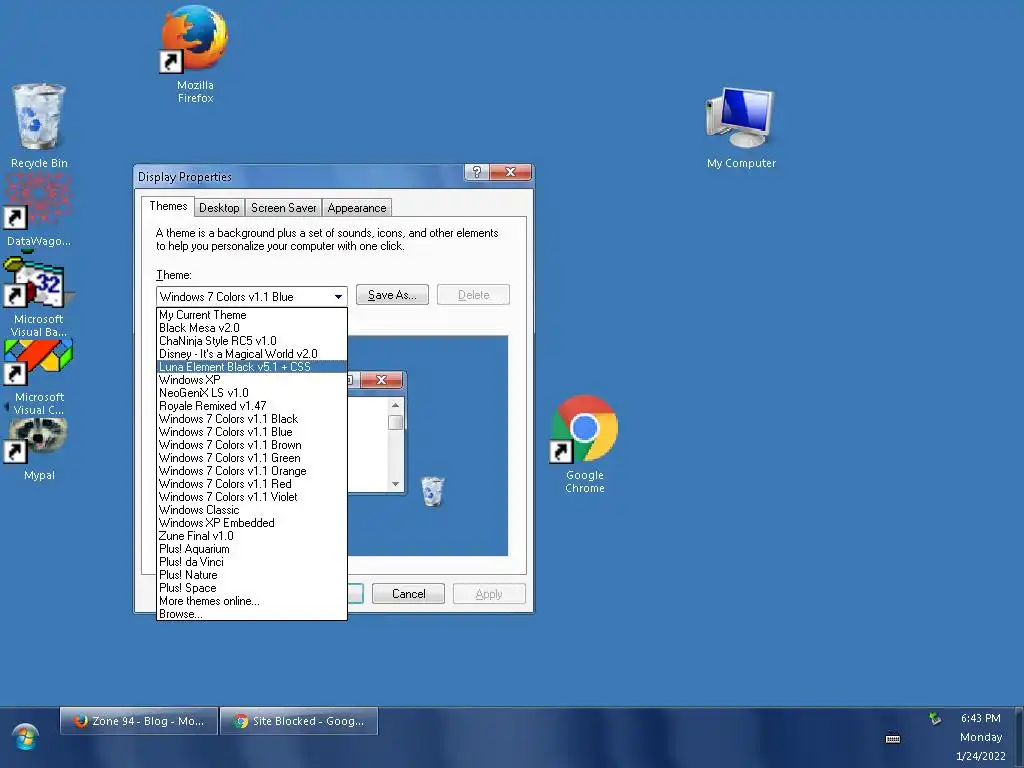Choose Royale Remixed v1.47 theme
Viewport: 1024px width, 768px height.
pyautogui.click(x=251, y=406)
